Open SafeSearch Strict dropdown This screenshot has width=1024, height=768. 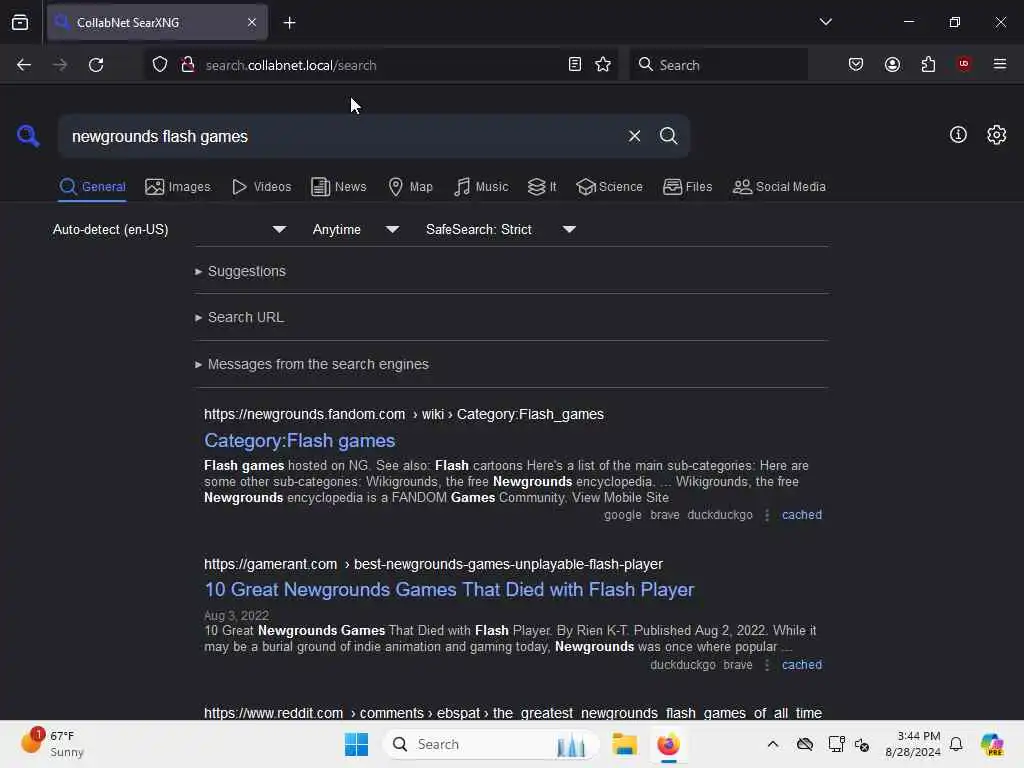pyautogui.click(x=500, y=229)
